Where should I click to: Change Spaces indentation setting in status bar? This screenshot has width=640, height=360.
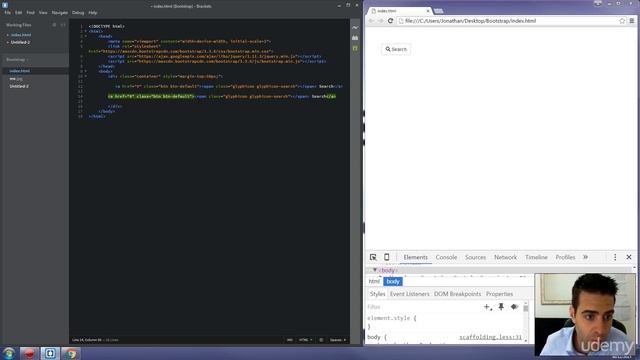[338, 340]
